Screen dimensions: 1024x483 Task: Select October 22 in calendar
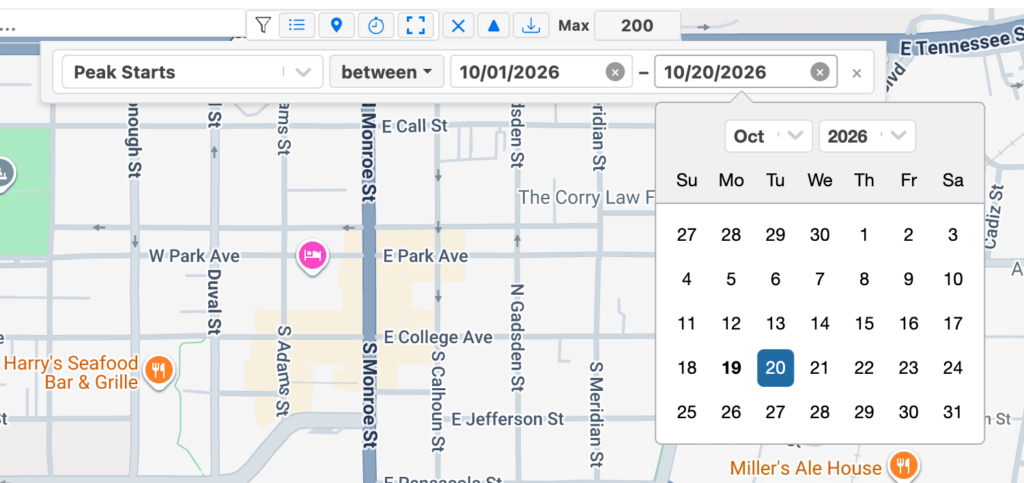[864, 368]
